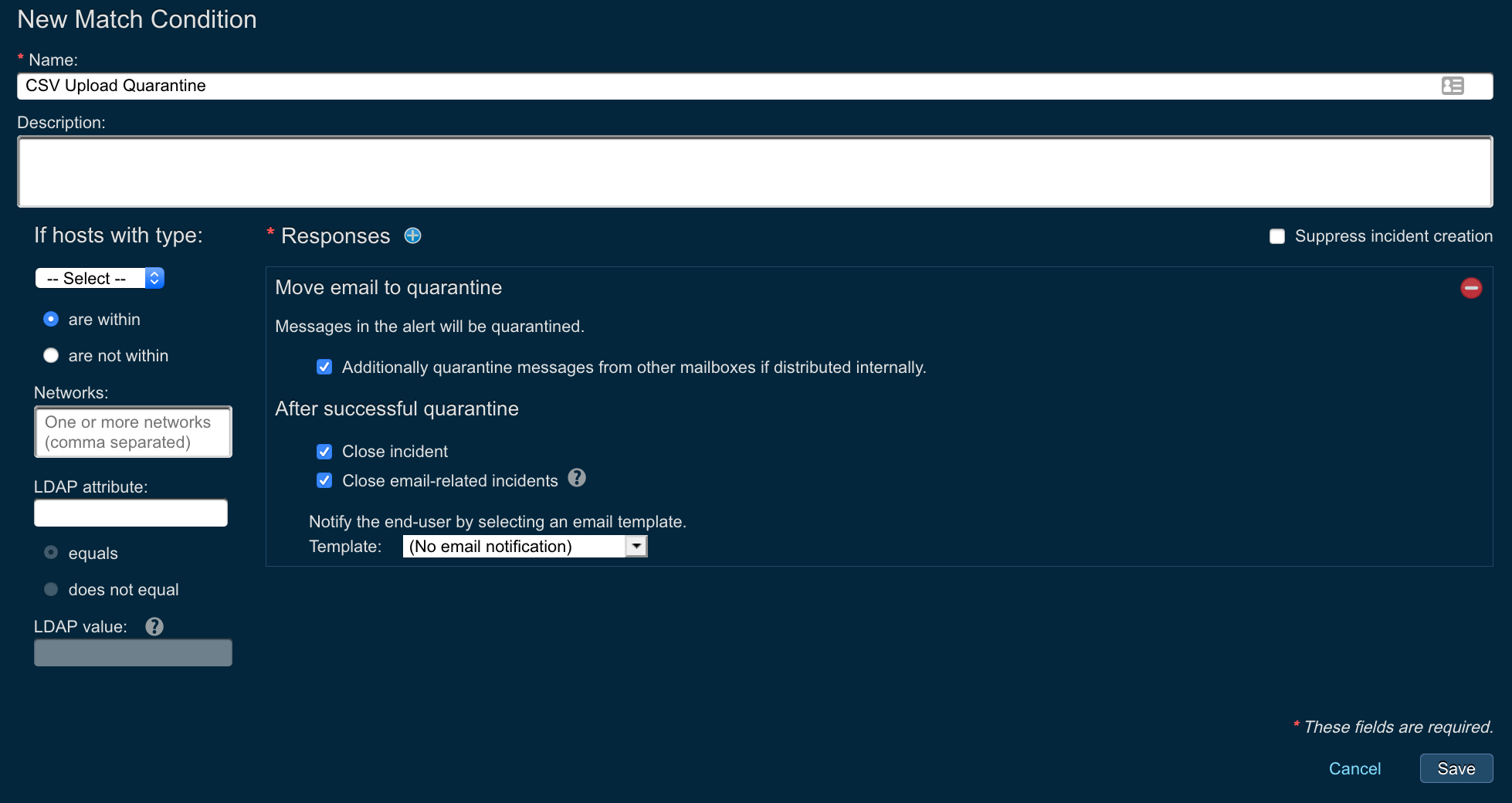Image resolution: width=1512 pixels, height=803 pixels.
Task: Click the LDAP attribute text field
Action: tap(131, 513)
